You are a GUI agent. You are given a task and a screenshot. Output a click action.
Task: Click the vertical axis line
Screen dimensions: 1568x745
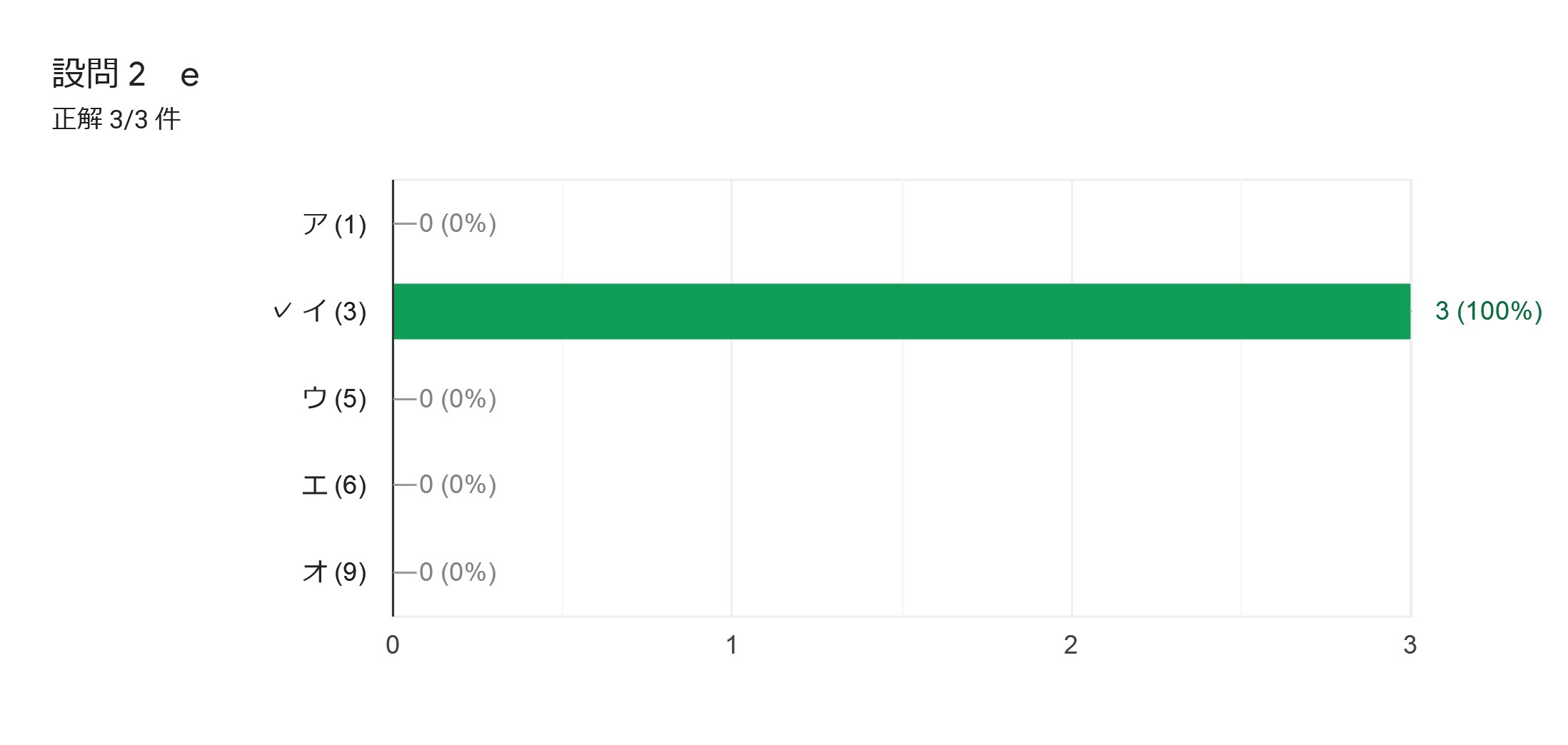pos(393,398)
